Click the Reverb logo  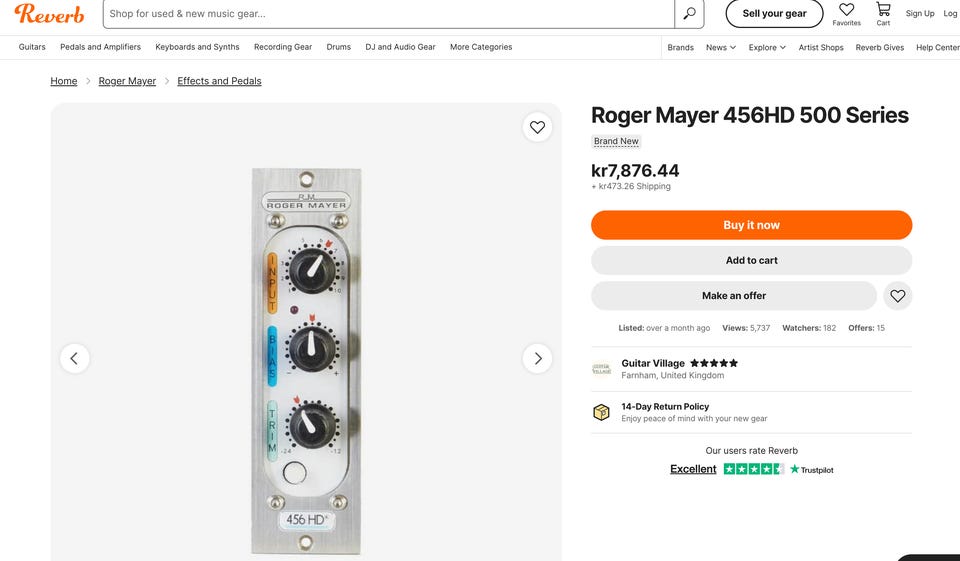(49, 14)
